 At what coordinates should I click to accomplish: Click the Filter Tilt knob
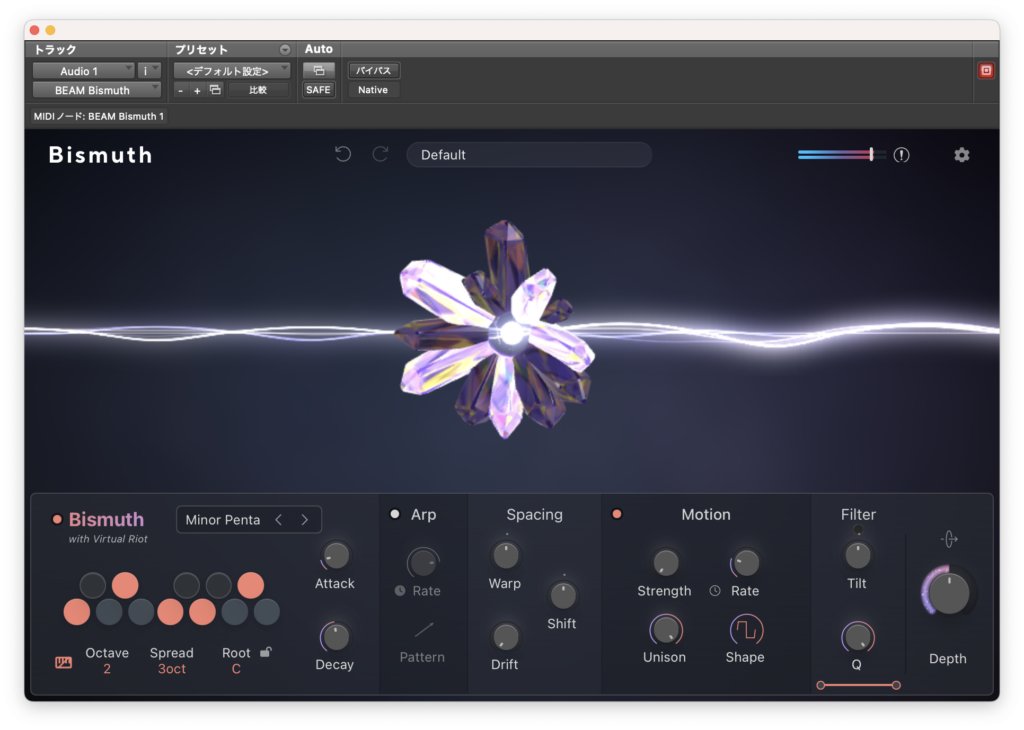857,556
